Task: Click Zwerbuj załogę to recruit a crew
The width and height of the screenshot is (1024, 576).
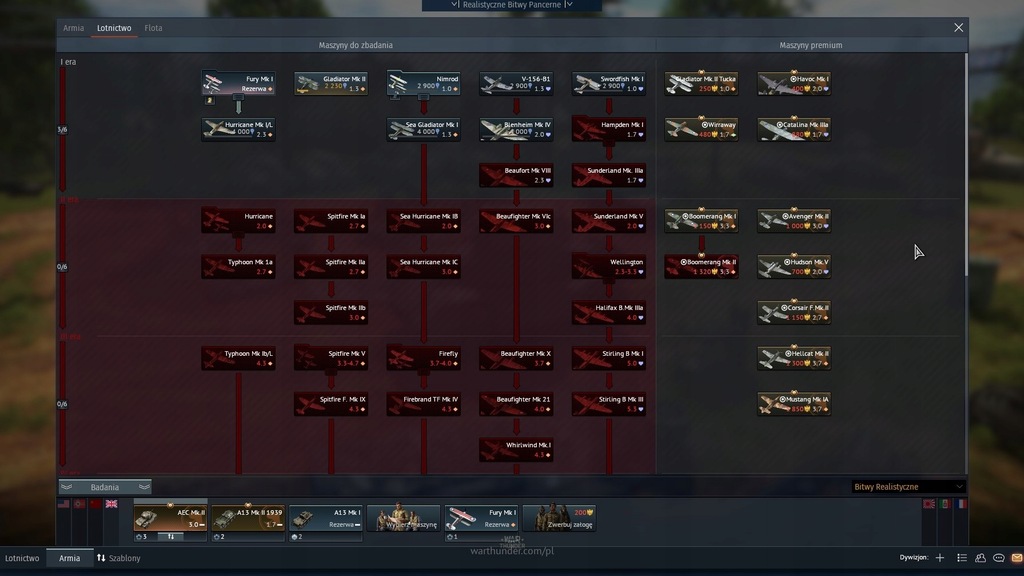Action: tap(559, 517)
